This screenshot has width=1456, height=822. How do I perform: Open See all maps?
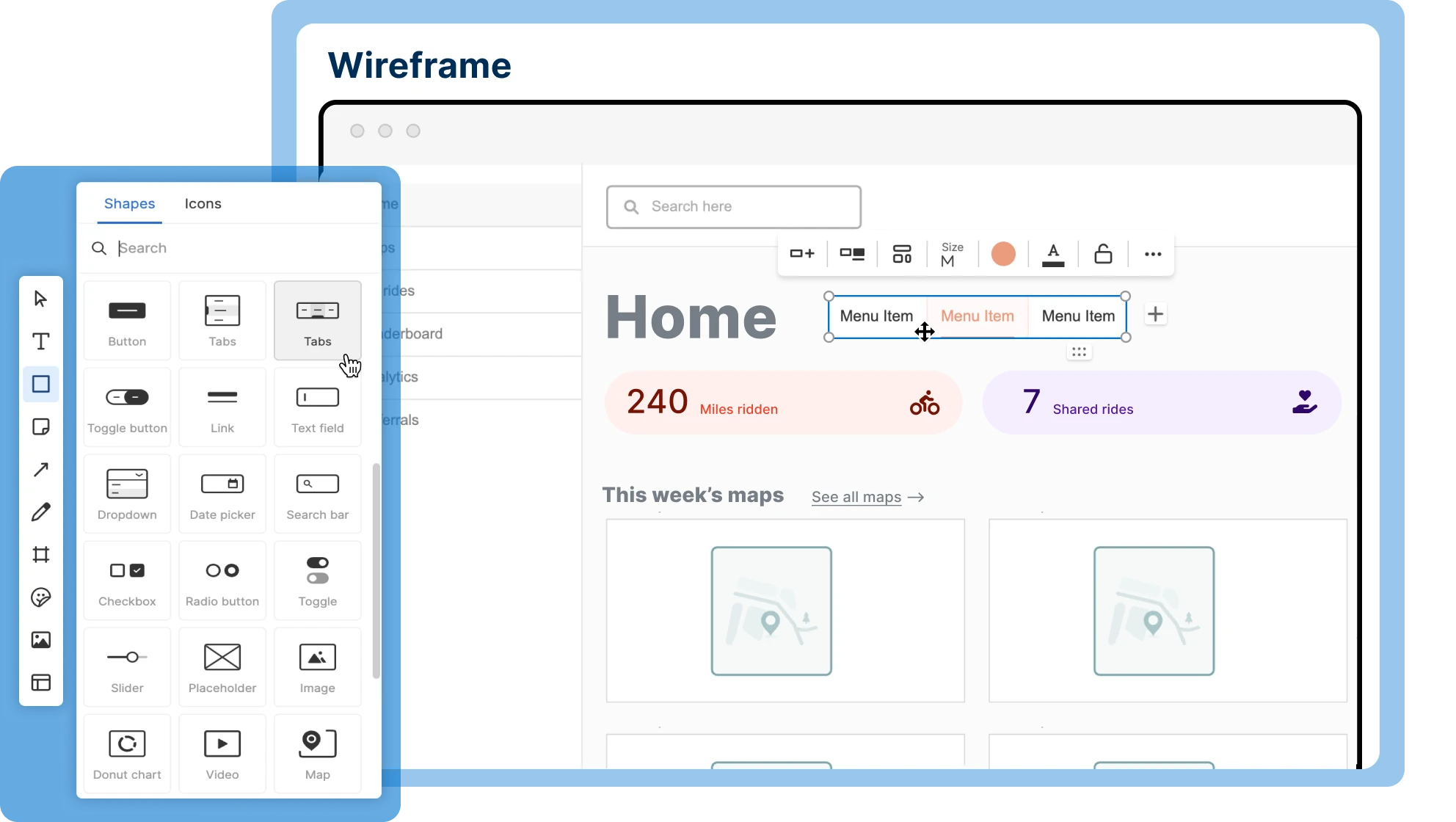coord(856,497)
